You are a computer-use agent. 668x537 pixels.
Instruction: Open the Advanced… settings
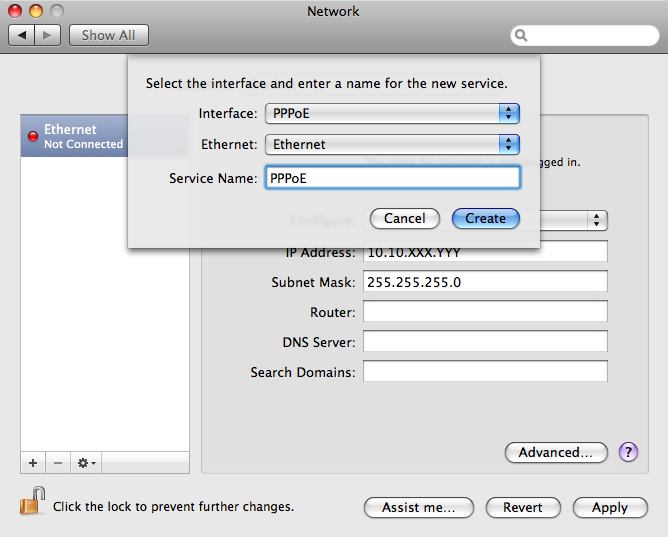point(556,452)
